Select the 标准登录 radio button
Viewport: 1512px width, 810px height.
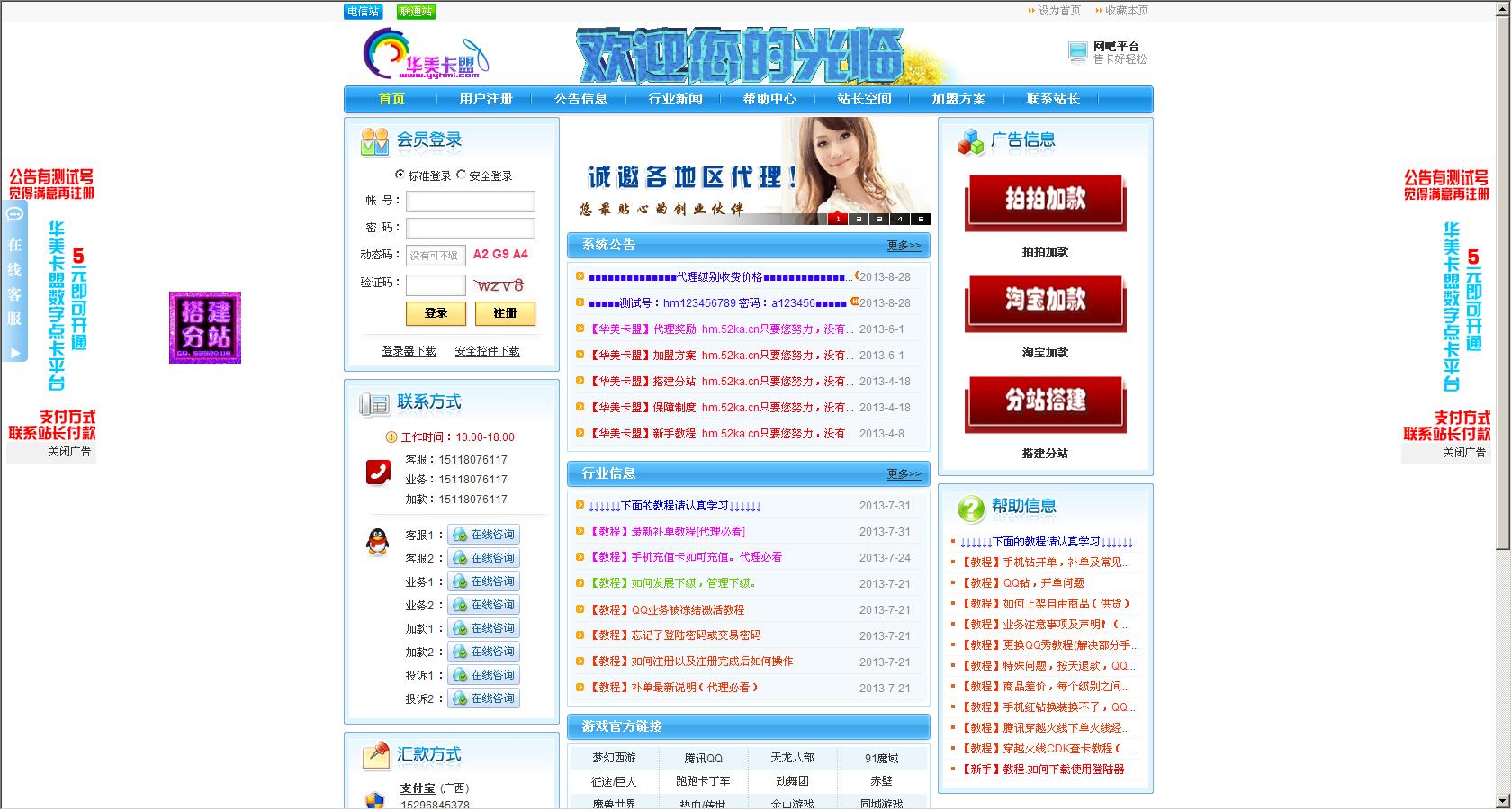tap(400, 175)
